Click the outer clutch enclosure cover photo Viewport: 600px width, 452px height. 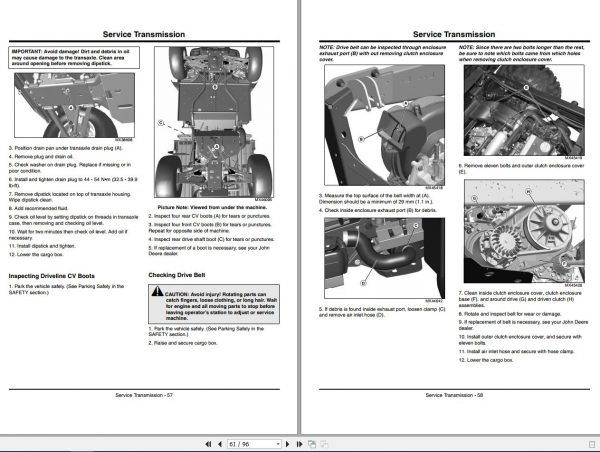(x=524, y=110)
